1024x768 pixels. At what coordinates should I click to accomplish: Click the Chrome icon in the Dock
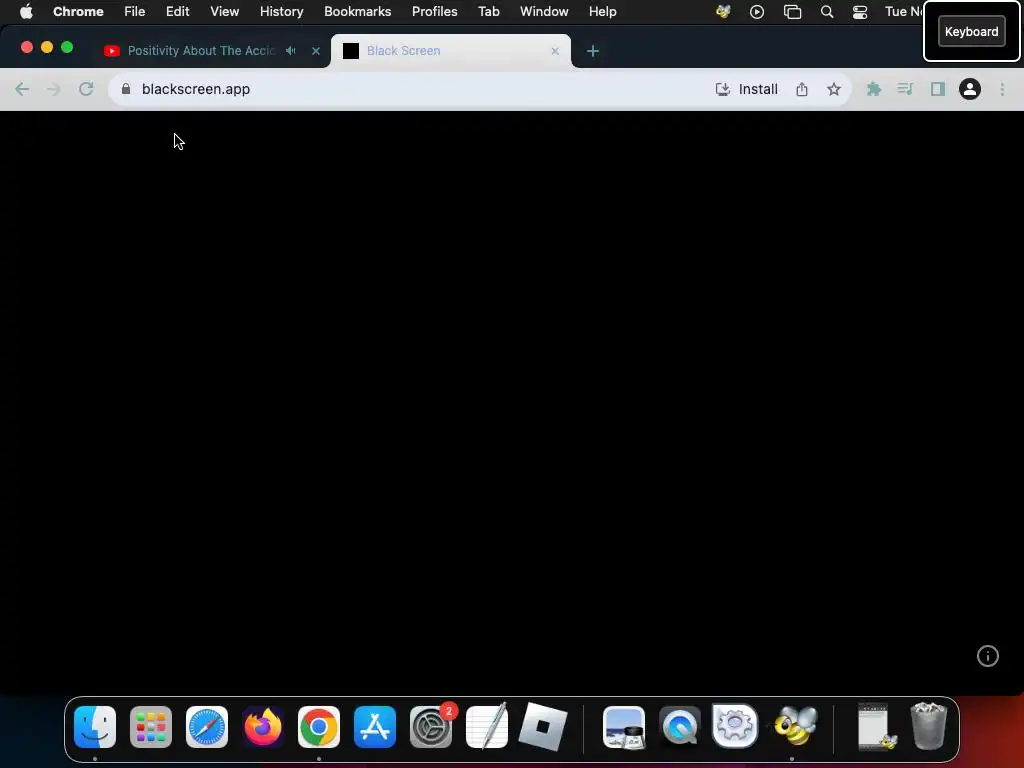319,726
